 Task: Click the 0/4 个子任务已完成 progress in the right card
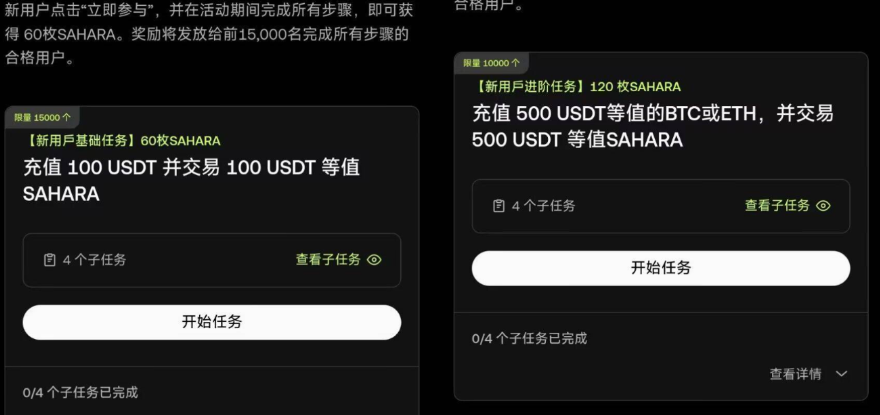(x=529, y=338)
